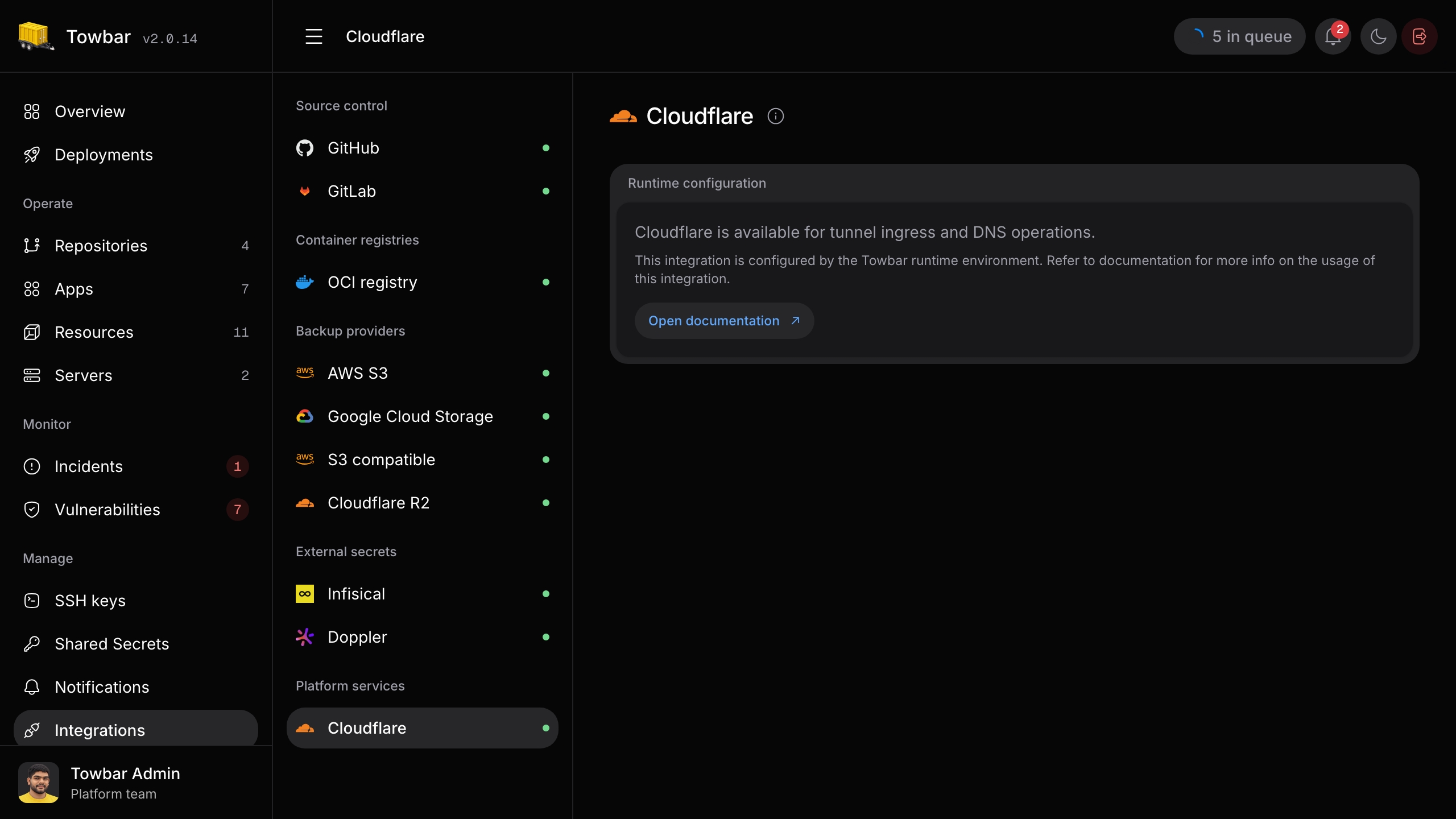Screen dimensions: 1456x819
Task: Click the red logout icon button
Action: (x=1420, y=36)
